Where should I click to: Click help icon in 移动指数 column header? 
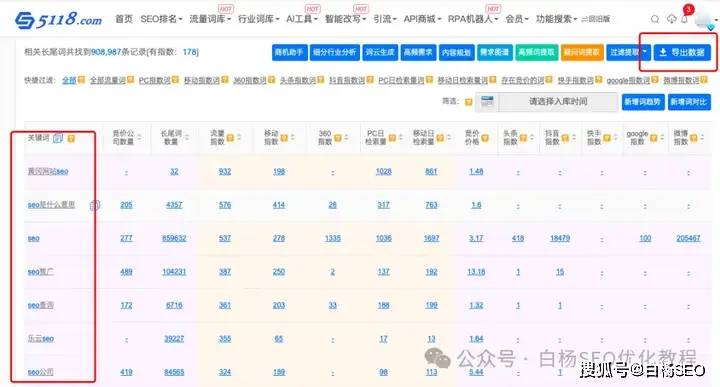pyautogui.click(x=284, y=138)
